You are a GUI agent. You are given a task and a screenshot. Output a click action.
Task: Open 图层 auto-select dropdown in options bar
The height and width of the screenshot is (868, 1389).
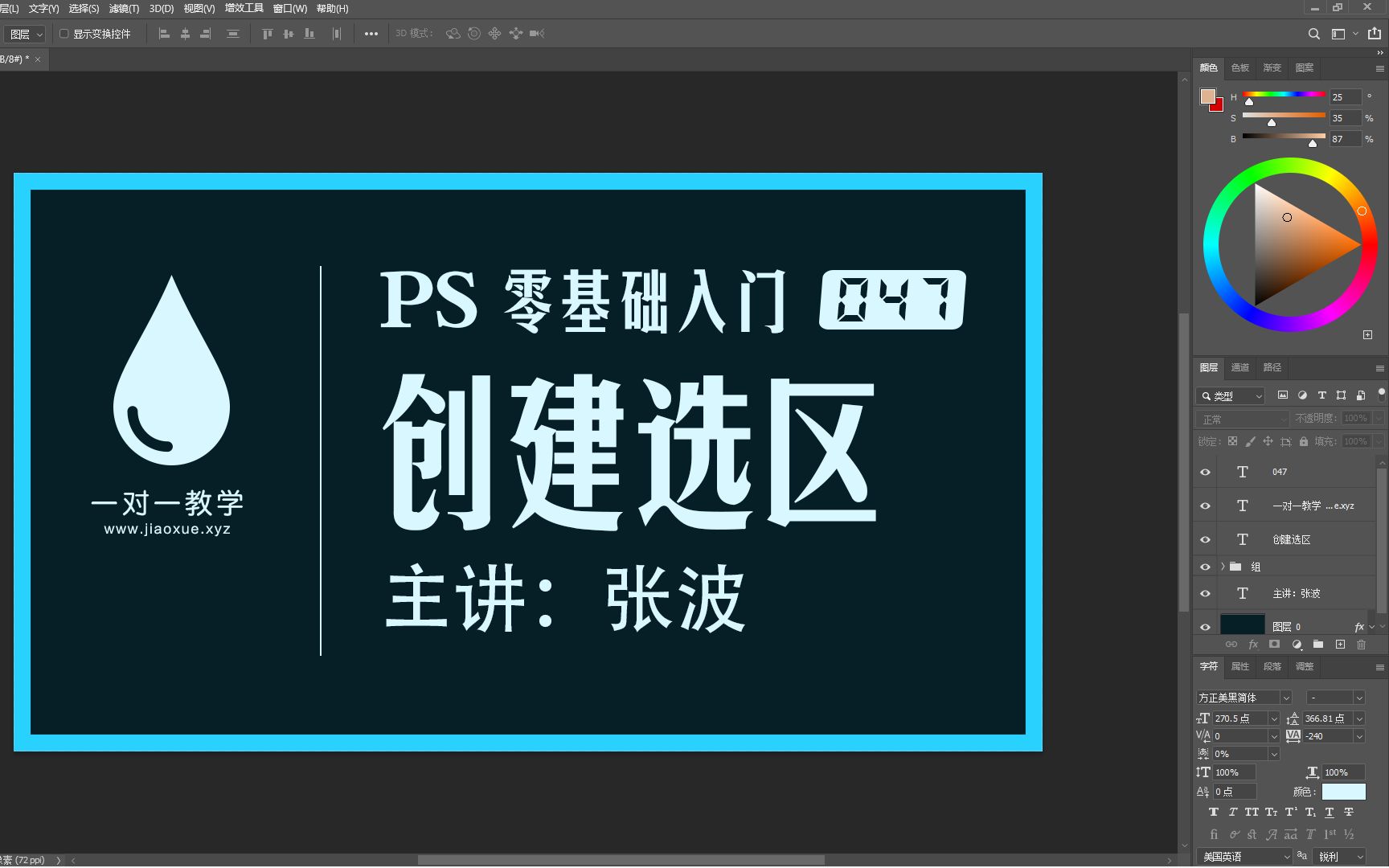[26, 34]
